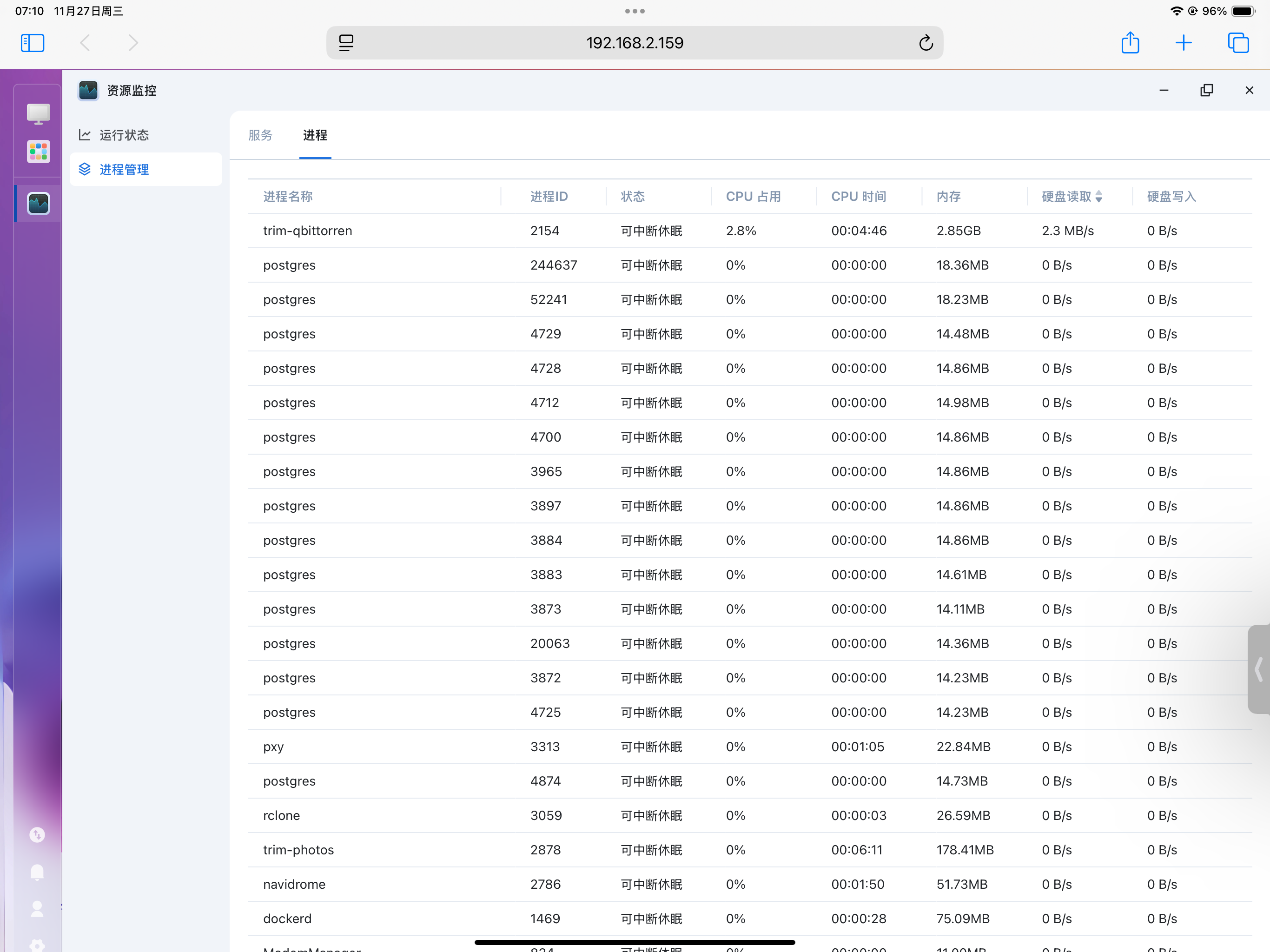The image size is (1270, 952).
Task: Open the user account icon in the dock
Action: point(37,909)
